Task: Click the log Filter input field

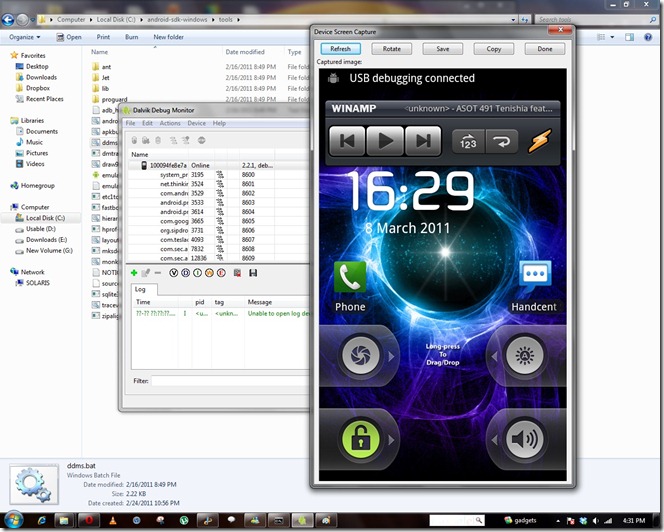Action: tap(231, 381)
